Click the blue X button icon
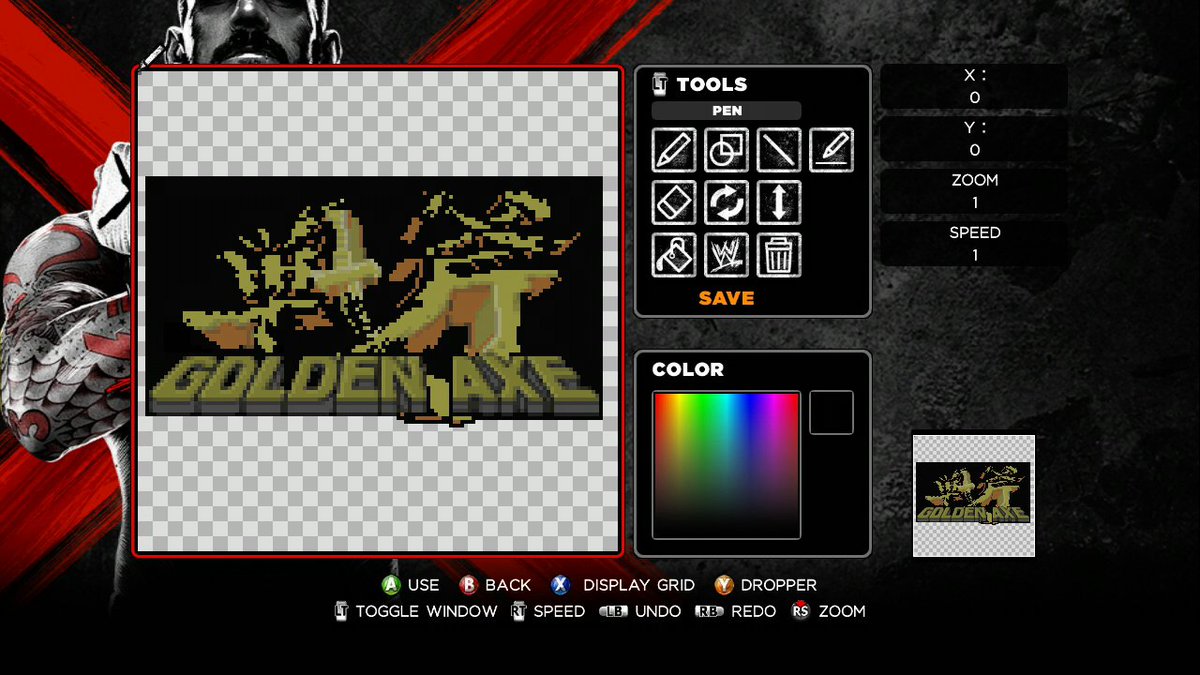The image size is (1200, 675). 560,585
